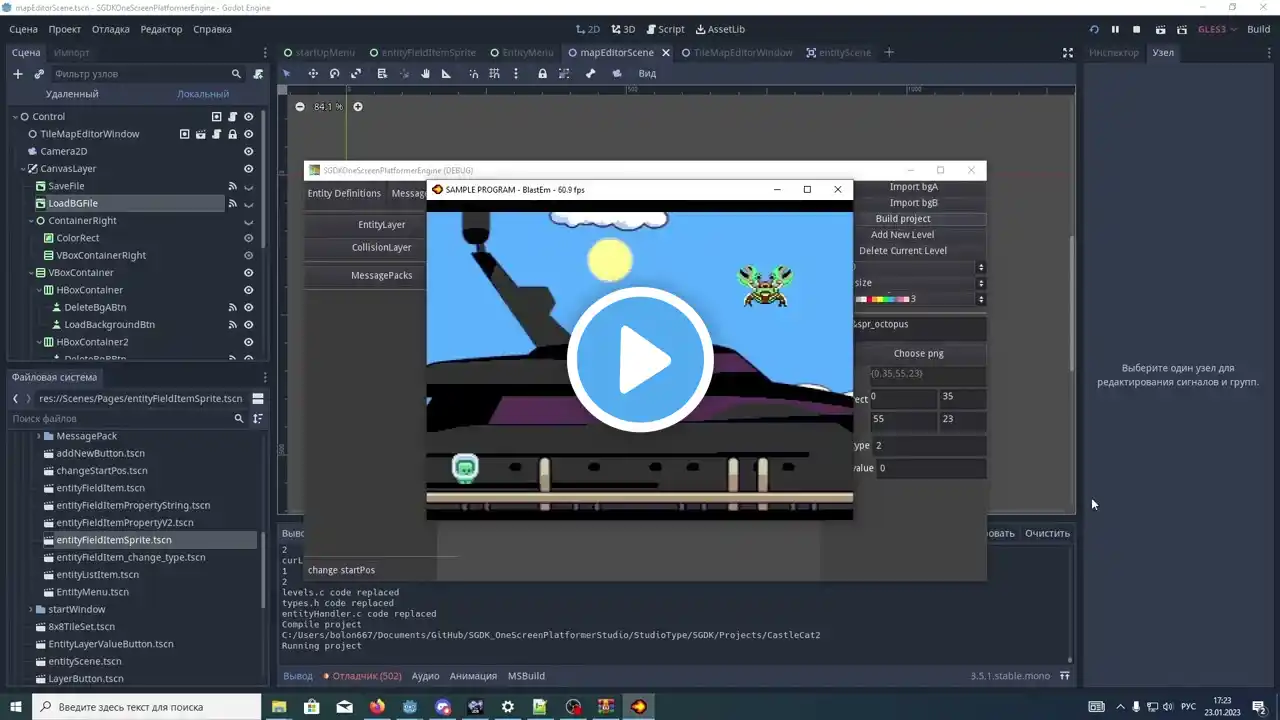Click the Build project button
The image size is (1280, 720).
[903, 219]
